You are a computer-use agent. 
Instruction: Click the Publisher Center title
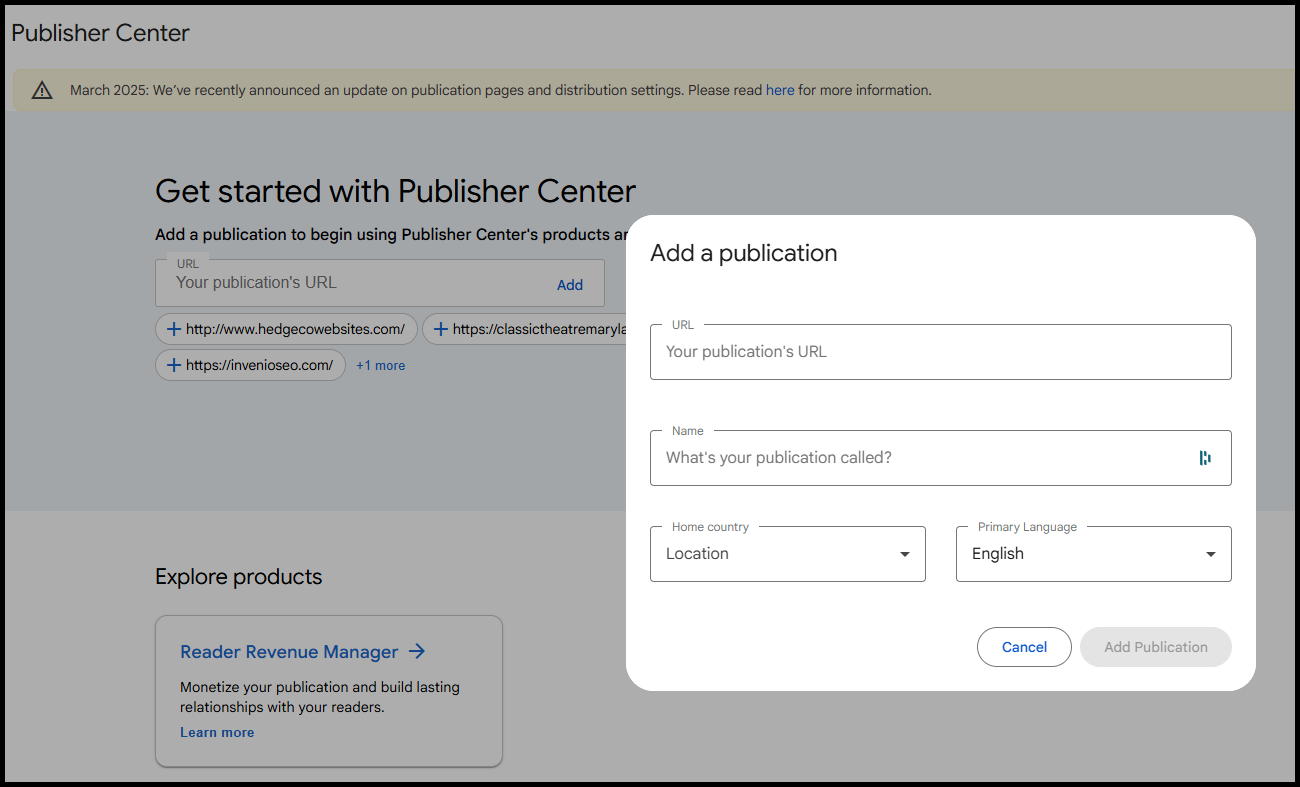tap(100, 33)
